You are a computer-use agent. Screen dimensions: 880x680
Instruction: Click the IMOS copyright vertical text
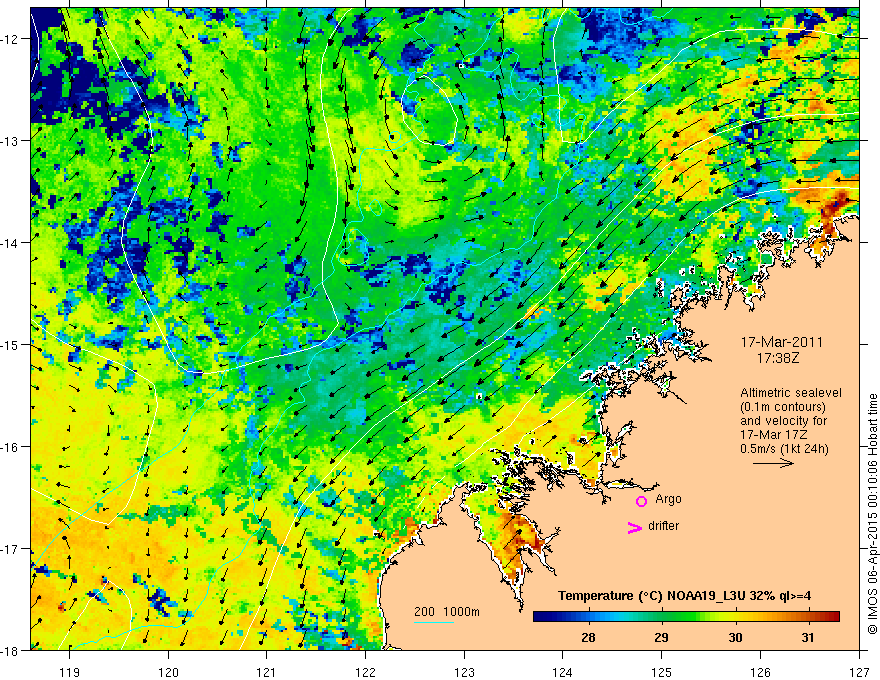point(872,514)
